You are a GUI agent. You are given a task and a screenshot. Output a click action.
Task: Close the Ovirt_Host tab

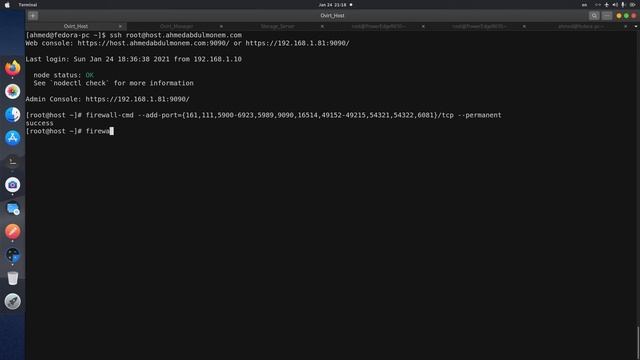(120, 26)
